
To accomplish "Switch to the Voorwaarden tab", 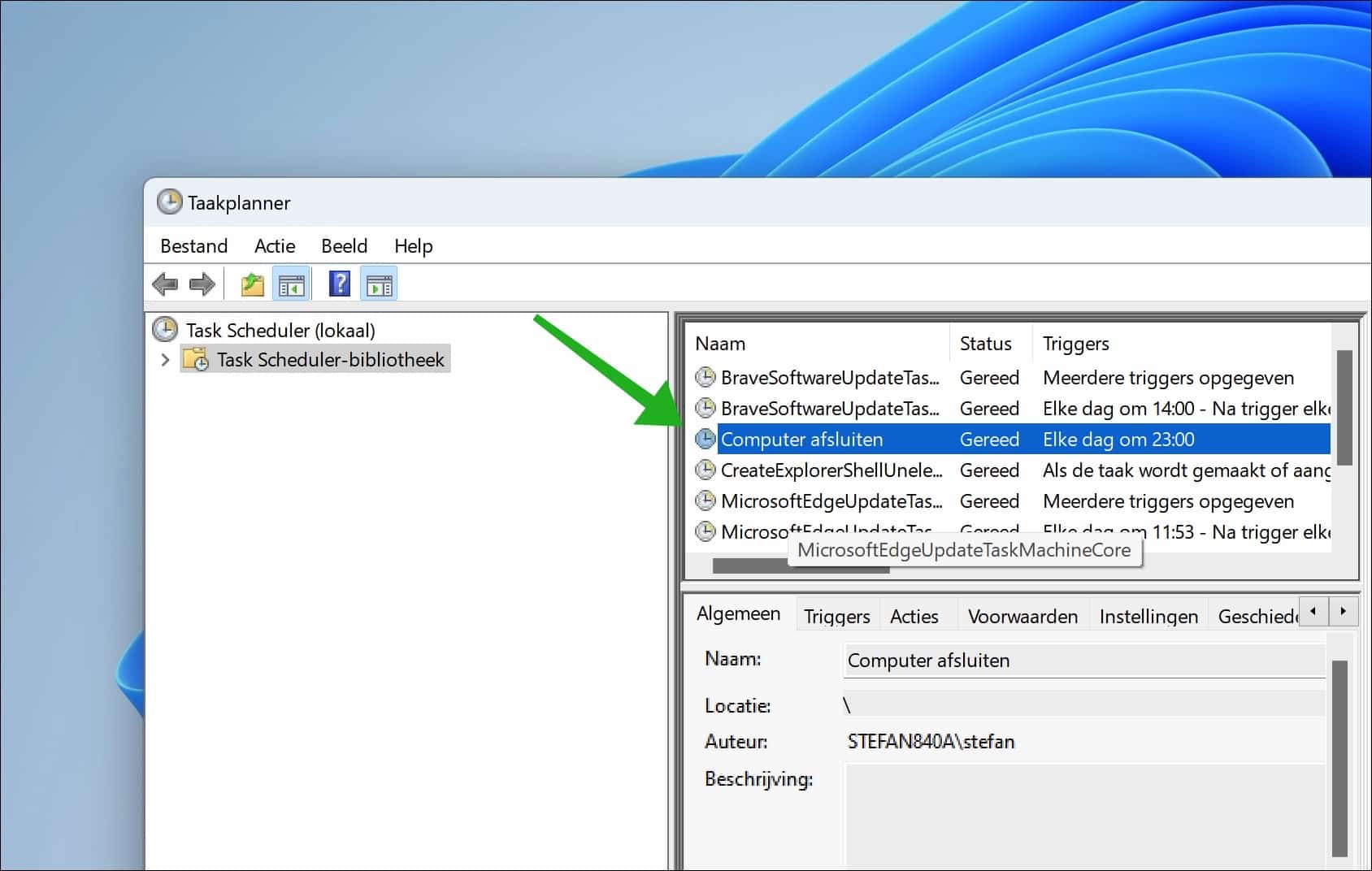I will tap(1022, 615).
